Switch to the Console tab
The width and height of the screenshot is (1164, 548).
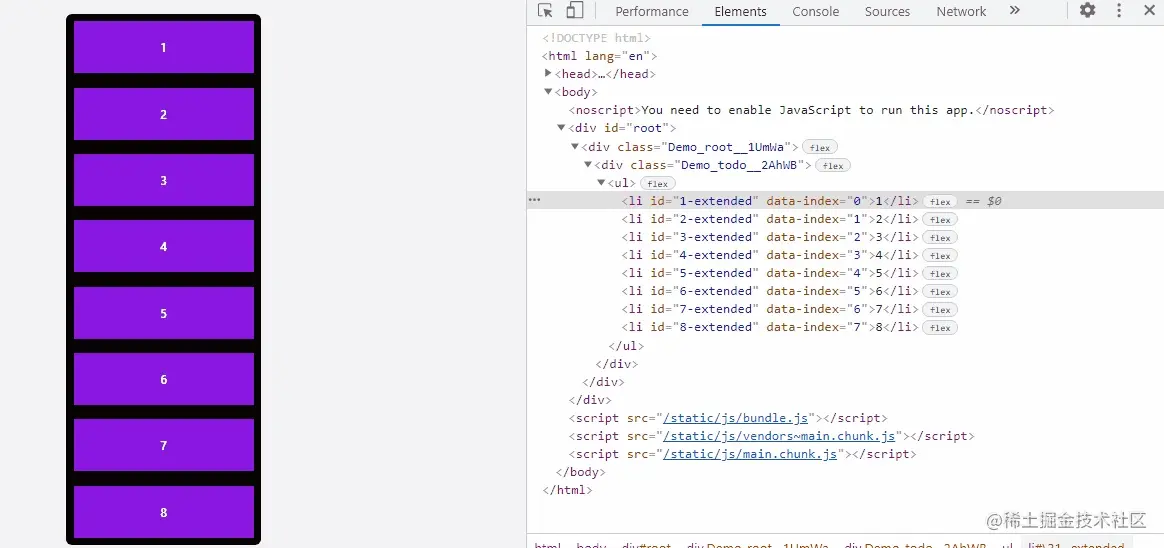[x=815, y=12]
